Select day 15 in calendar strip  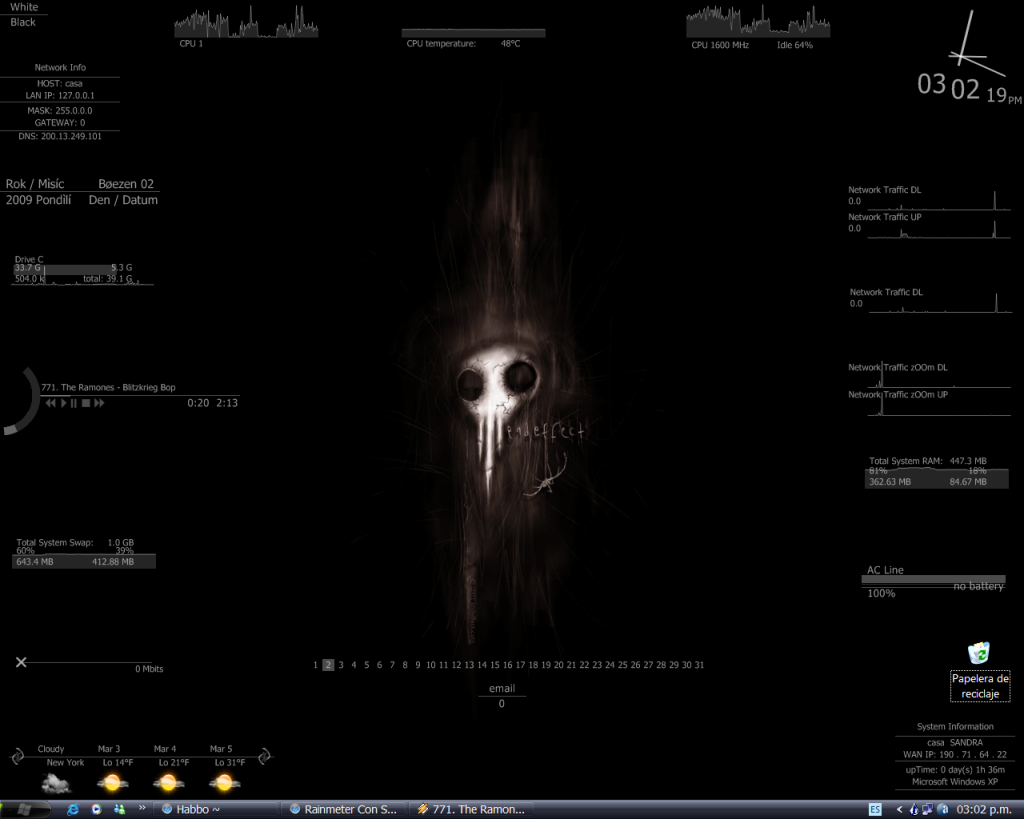(494, 665)
